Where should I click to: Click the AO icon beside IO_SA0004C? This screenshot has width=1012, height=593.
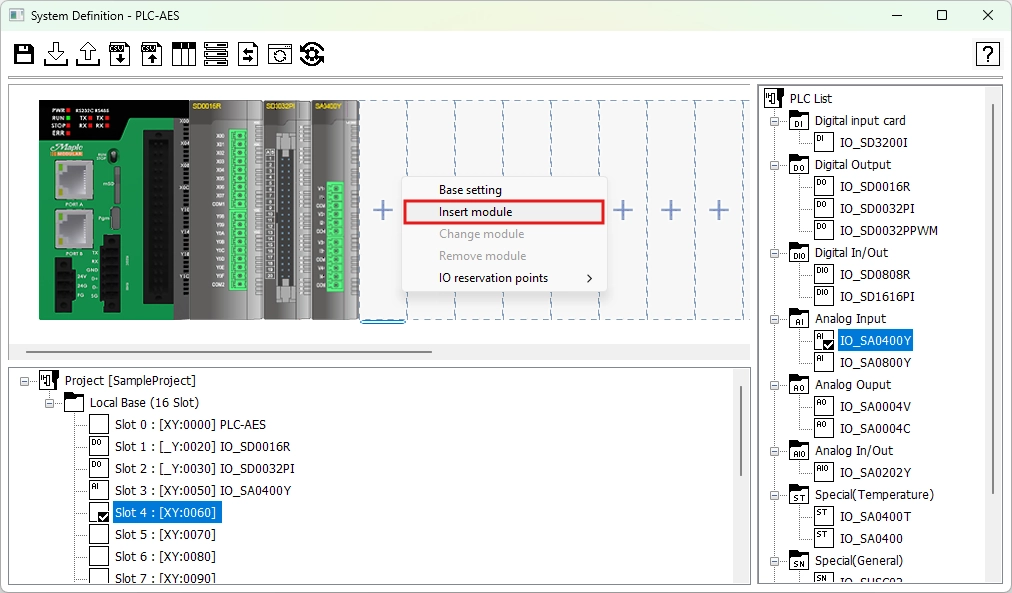[x=824, y=428]
